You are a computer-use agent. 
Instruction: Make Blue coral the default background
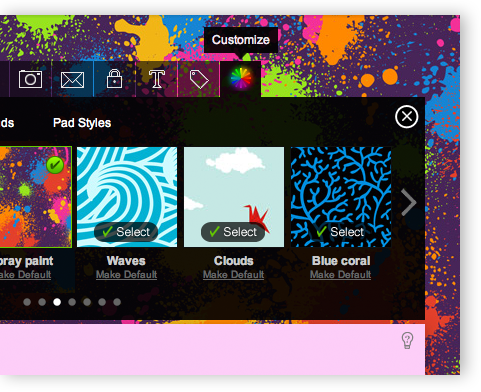(x=340, y=275)
